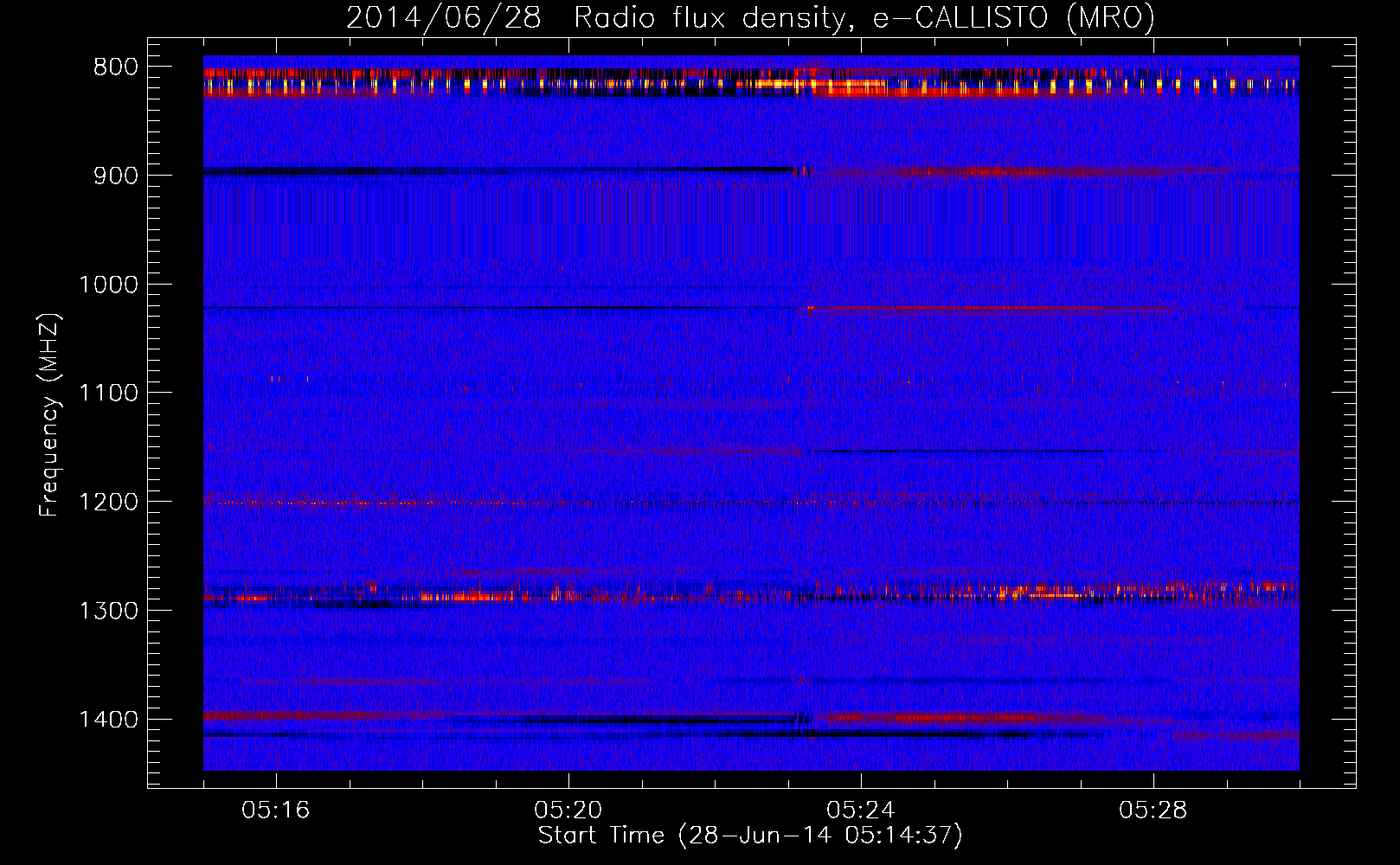Viewport: 1400px width, 865px height.
Task: Click the 05:20 time tick label
Action: coord(568,811)
